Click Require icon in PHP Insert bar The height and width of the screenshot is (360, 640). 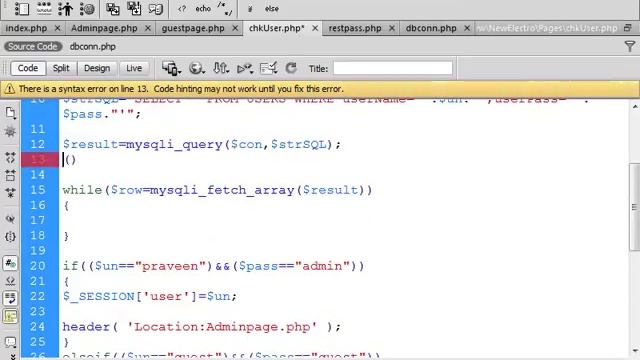tap(134, 9)
